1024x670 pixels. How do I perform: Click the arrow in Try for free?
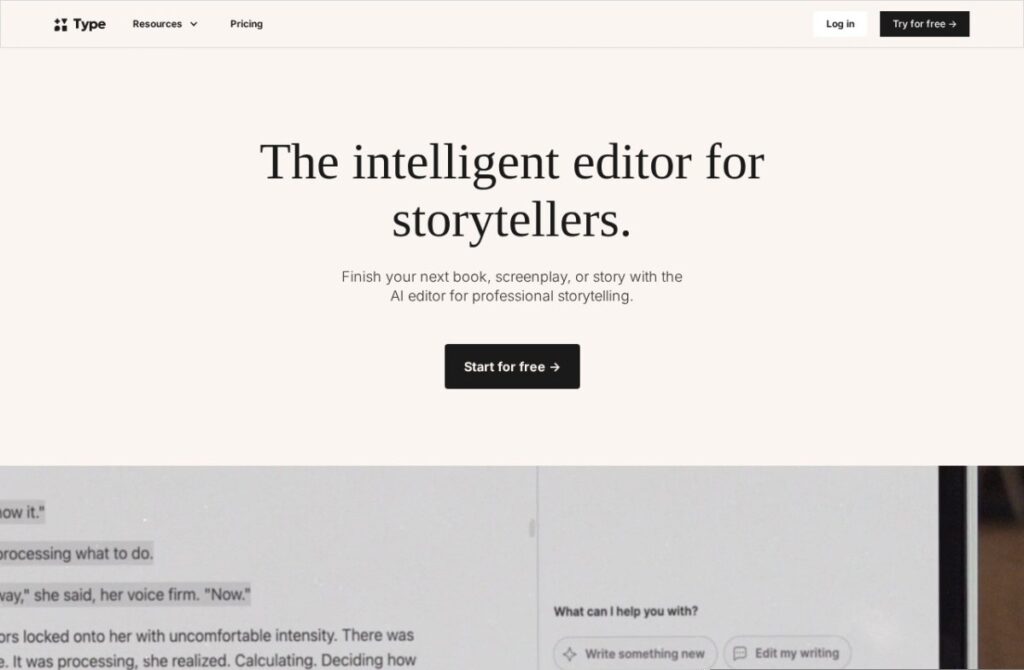(952, 24)
